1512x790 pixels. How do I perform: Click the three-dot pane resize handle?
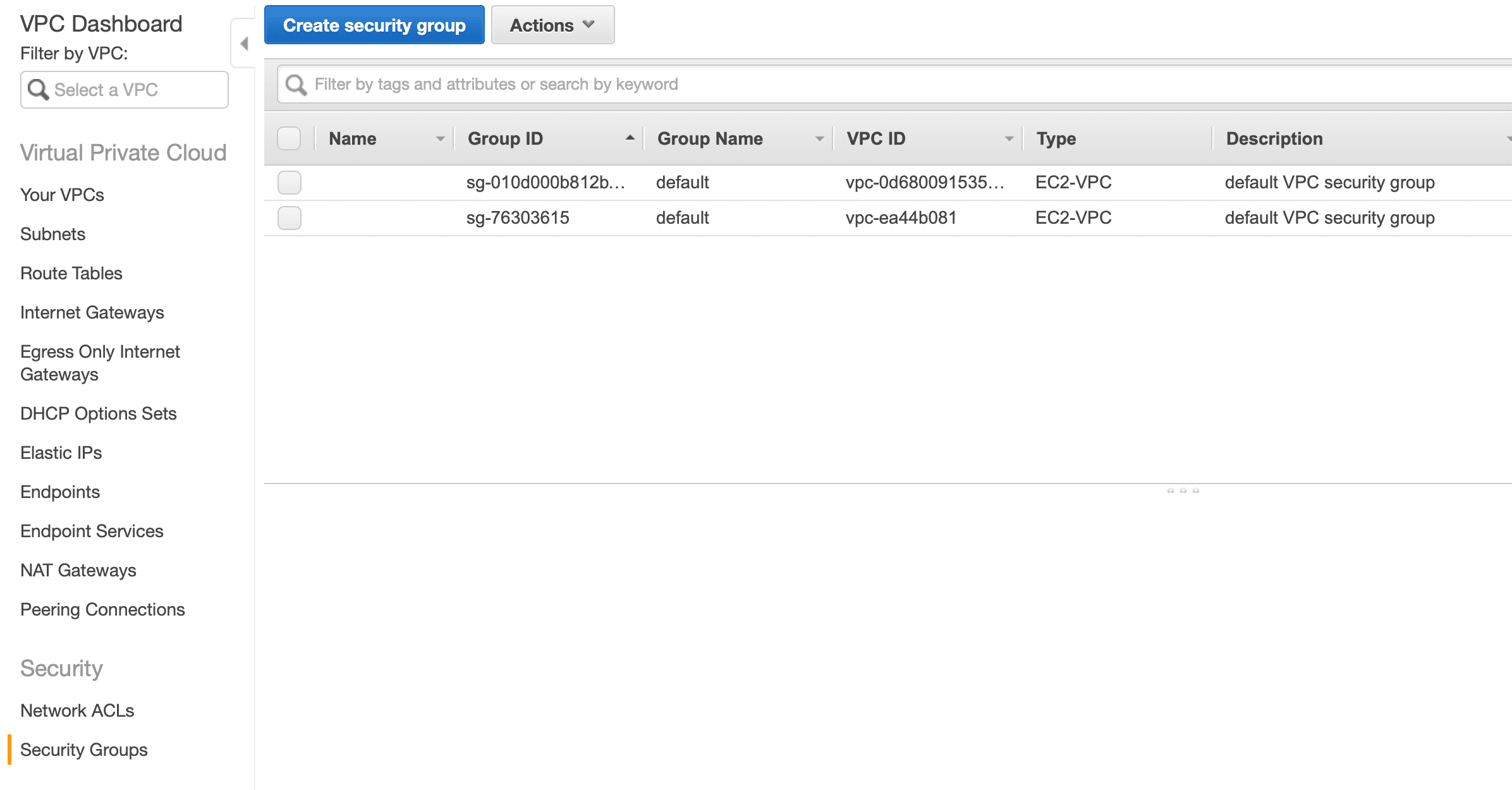(1183, 490)
